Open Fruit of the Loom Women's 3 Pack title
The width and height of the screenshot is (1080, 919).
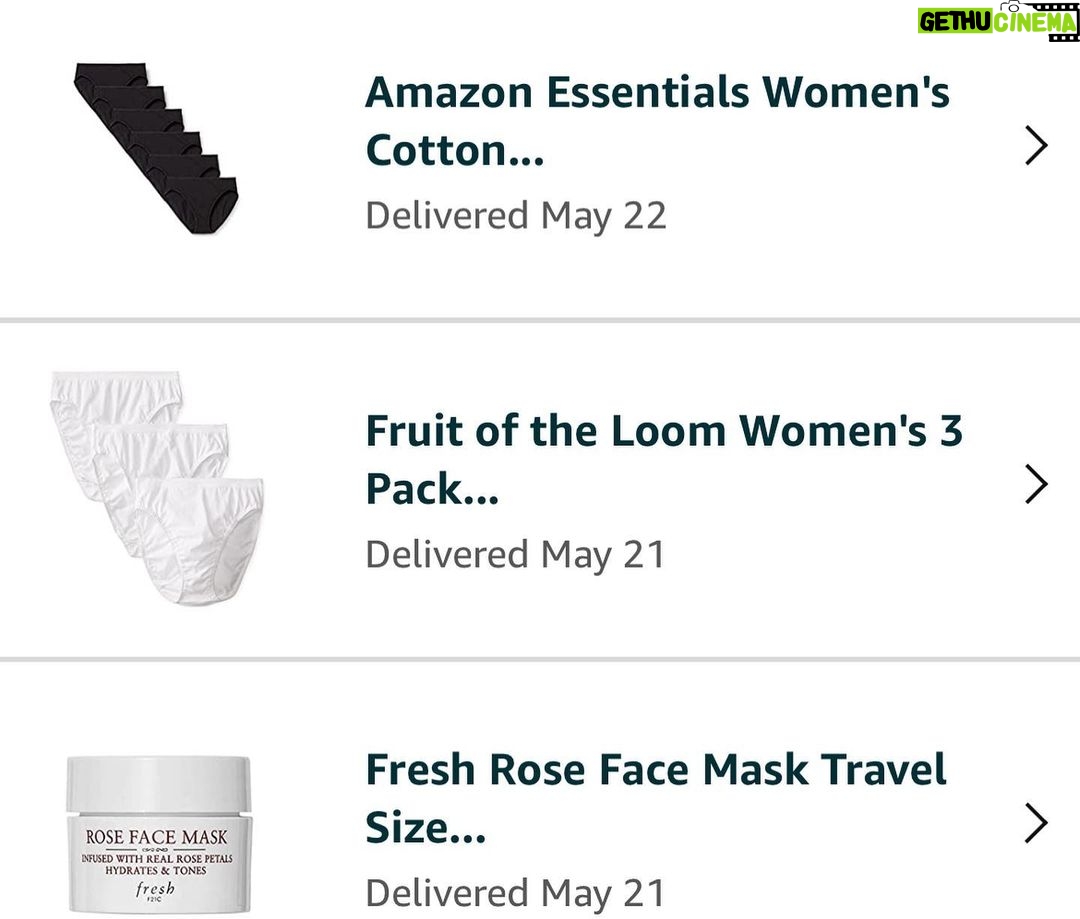[x=663, y=460]
